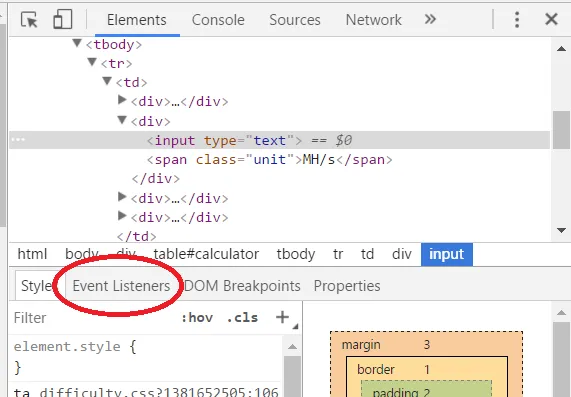Image resolution: width=571 pixels, height=397 pixels.
Task: Activate the inspect element picker icon
Action: tap(29, 19)
